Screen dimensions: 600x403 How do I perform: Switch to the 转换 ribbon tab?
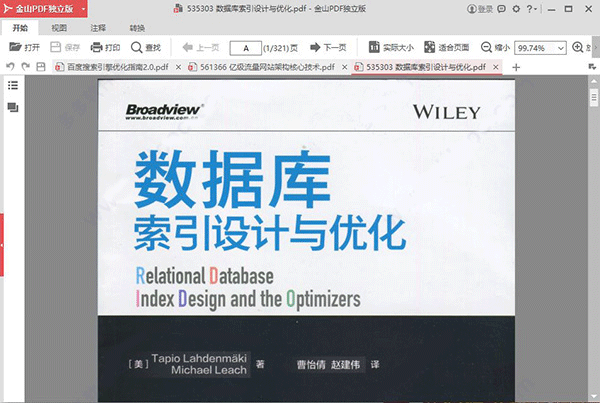click(x=137, y=28)
